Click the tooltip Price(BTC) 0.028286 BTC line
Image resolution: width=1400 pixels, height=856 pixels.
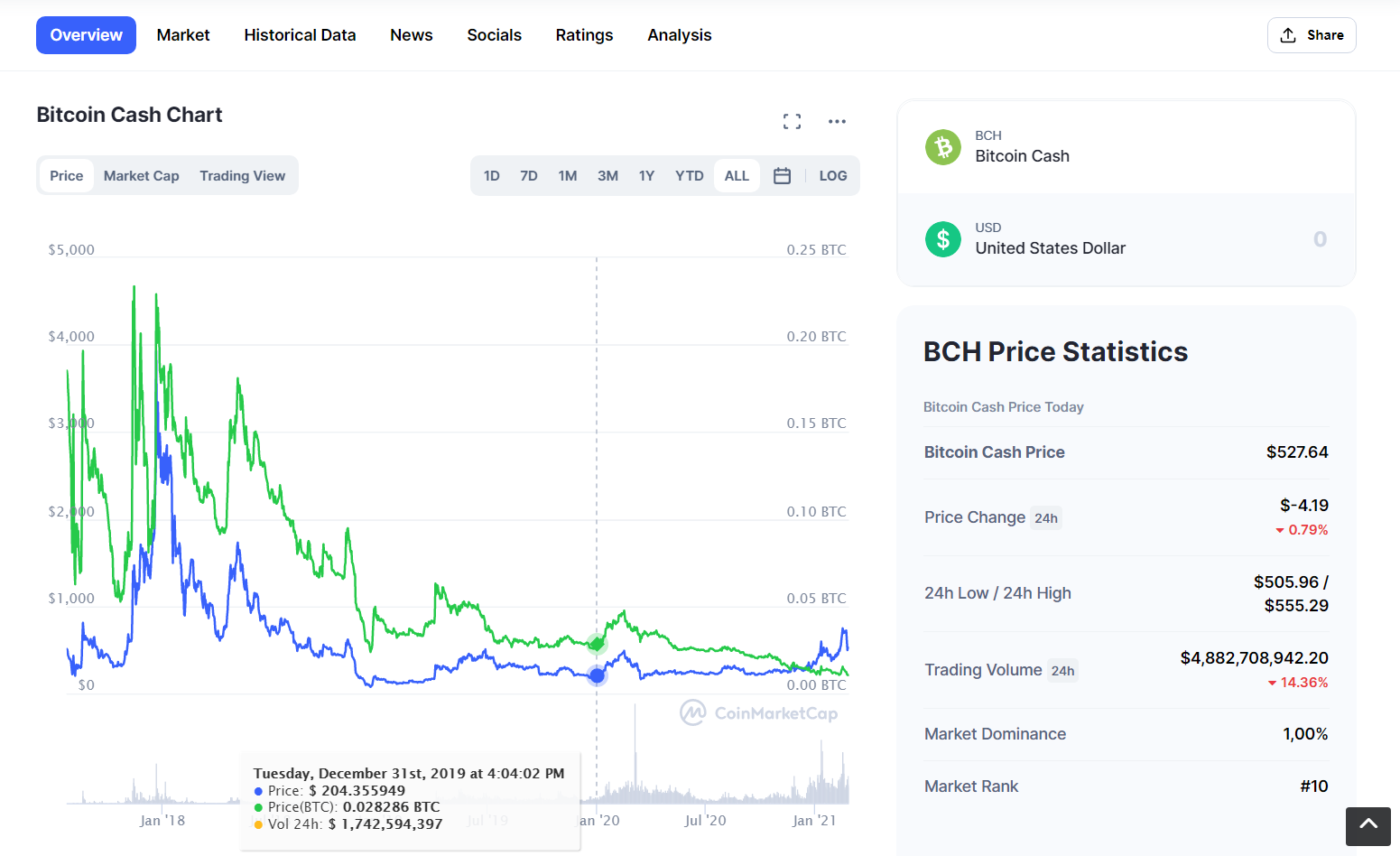pyautogui.click(x=347, y=807)
